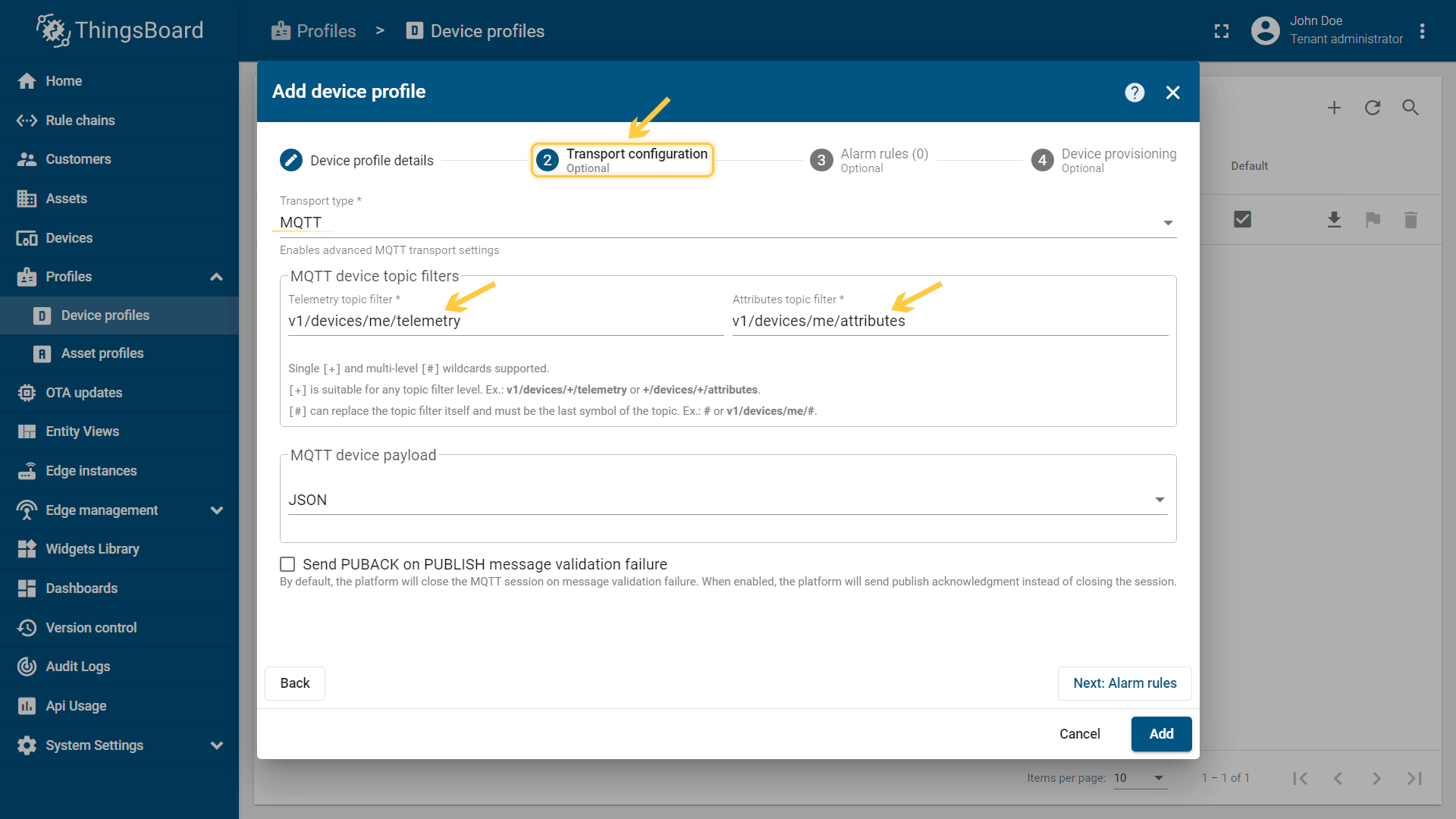The height and width of the screenshot is (819, 1456).
Task: Open Edge instances
Action: [119, 471]
